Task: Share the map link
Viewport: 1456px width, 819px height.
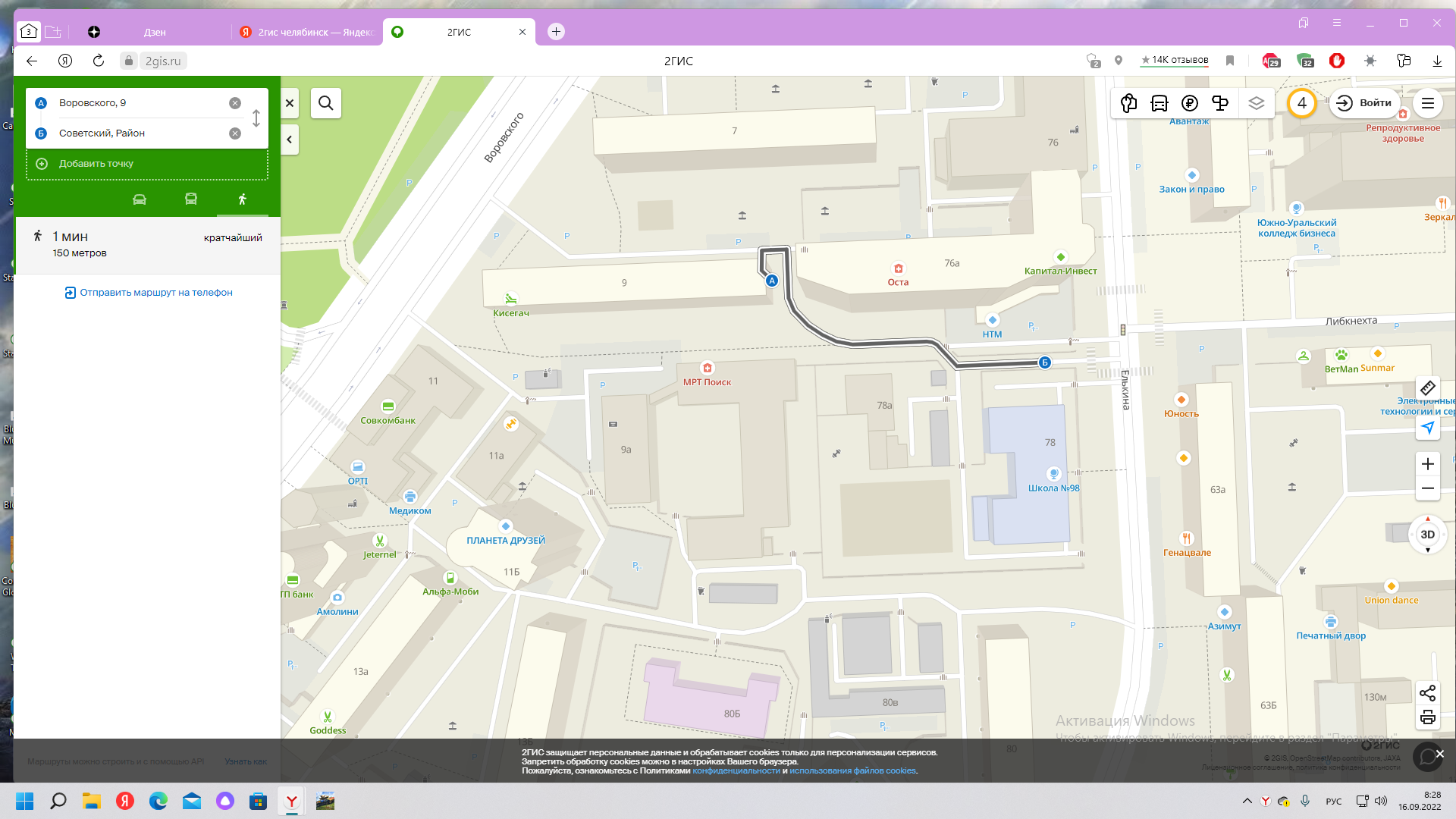Action: [x=1428, y=693]
